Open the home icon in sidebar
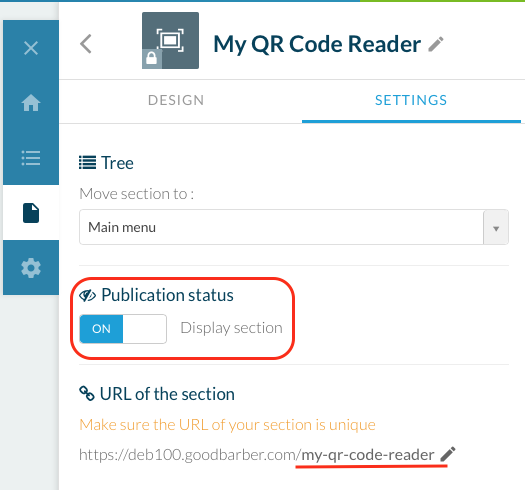The height and width of the screenshot is (490, 525). (x=31, y=102)
